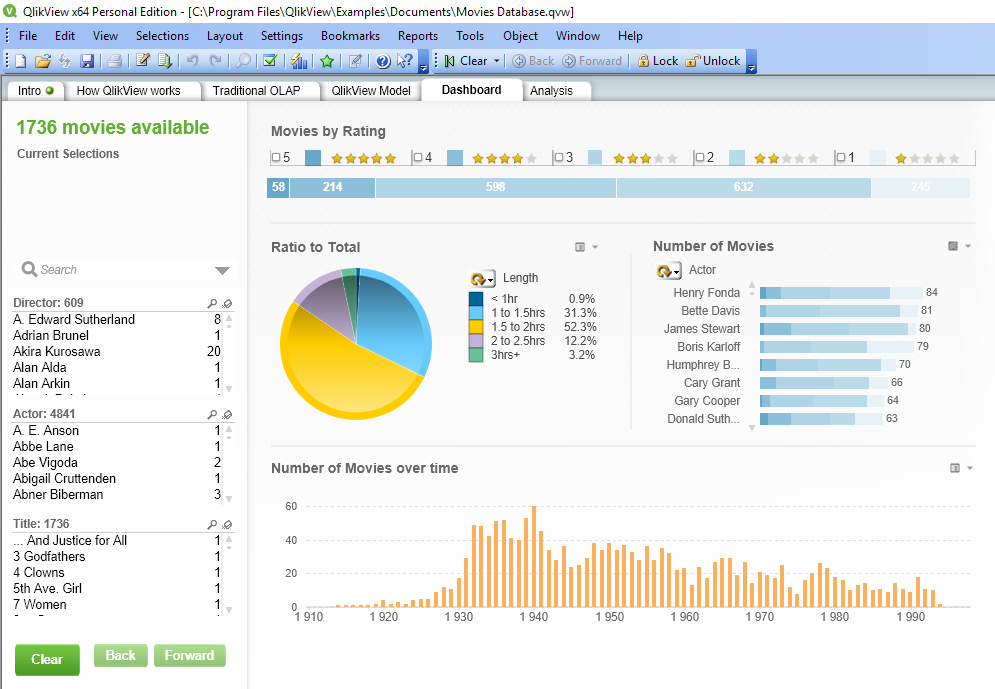Open the Tools menu

(x=470, y=36)
